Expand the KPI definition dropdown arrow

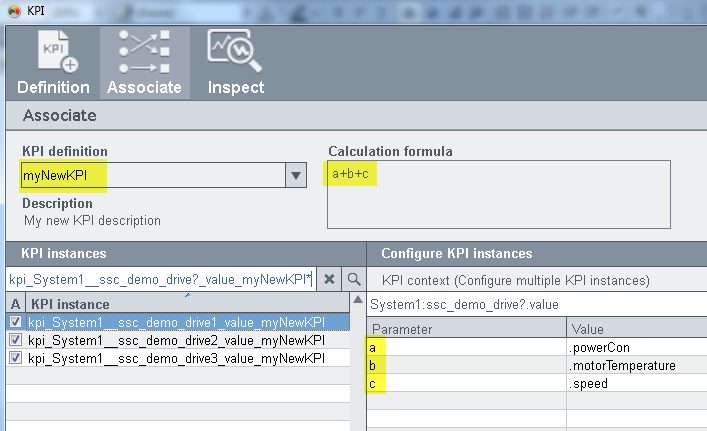coord(295,176)
